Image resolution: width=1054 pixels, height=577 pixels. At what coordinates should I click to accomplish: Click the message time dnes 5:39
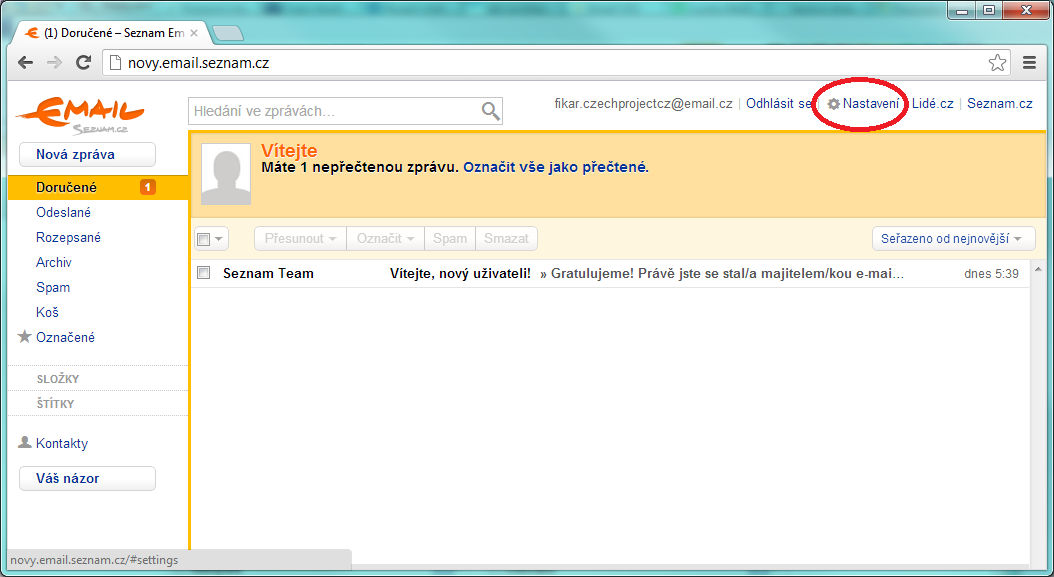pyautogui.click(x=991, y=274)
